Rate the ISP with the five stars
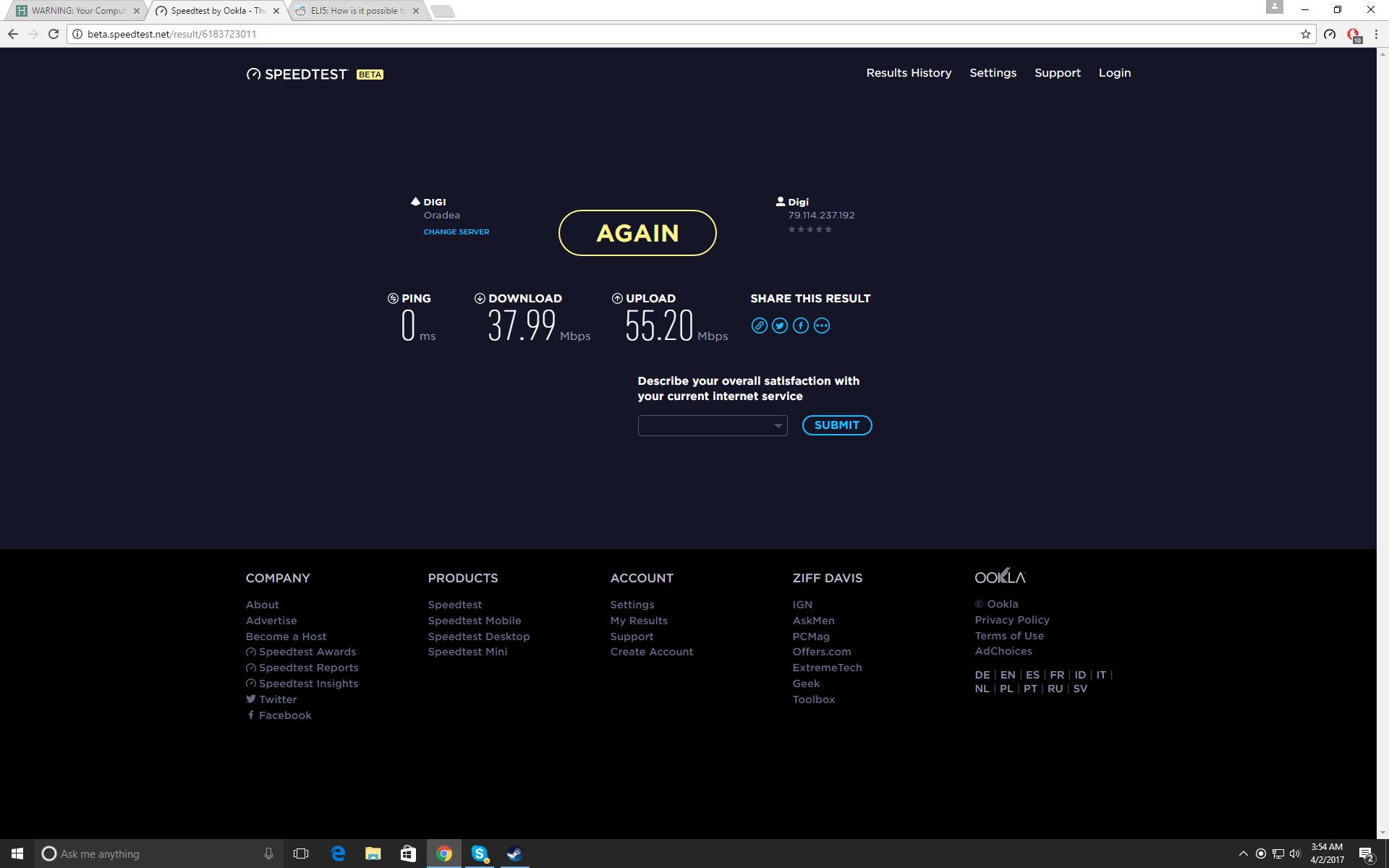 tap(810, 229)
